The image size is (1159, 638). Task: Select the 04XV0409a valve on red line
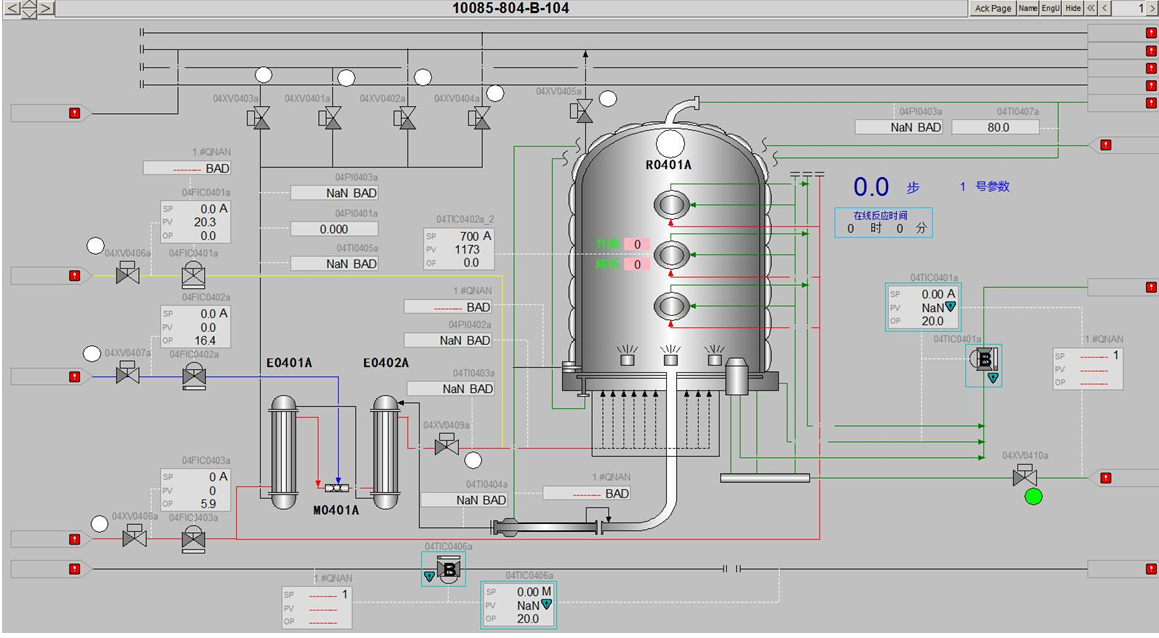[446, 444]
